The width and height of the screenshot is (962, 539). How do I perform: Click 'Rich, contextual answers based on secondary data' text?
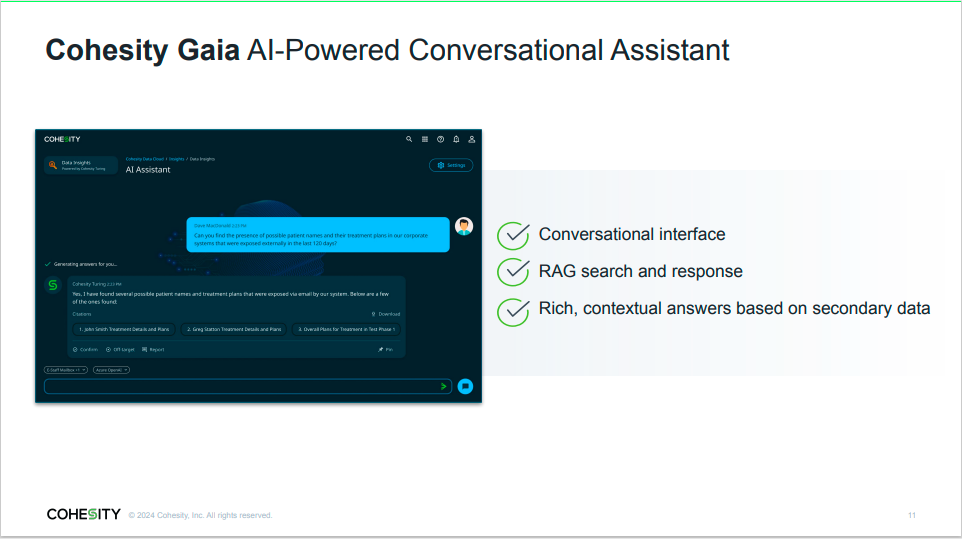[x=734, y=308]
